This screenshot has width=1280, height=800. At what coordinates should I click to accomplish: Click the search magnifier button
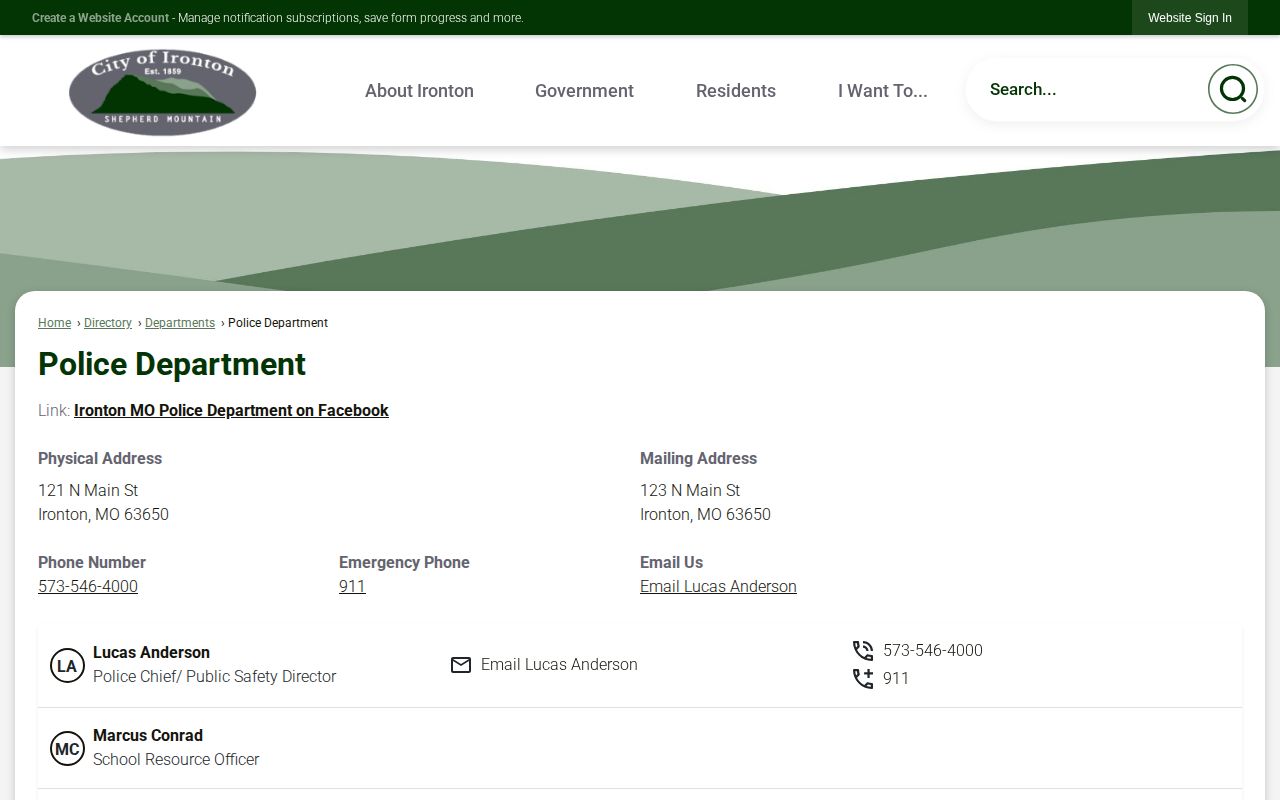(x=1232, y=89)
